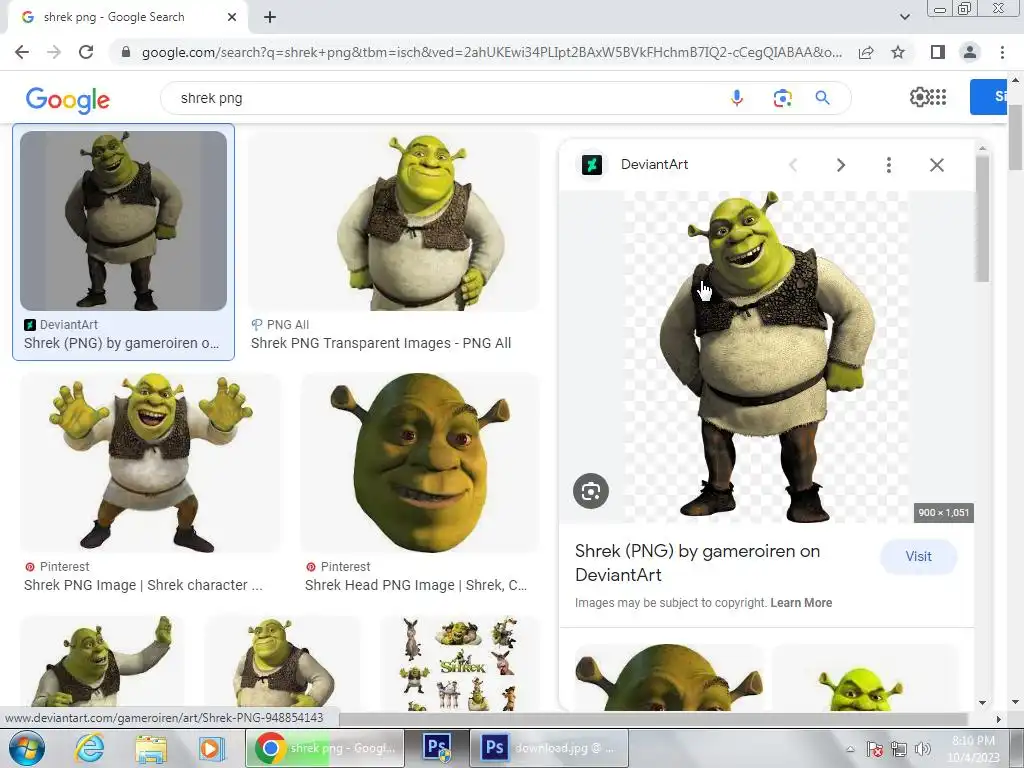Click the Visit button

pos(918,556)
